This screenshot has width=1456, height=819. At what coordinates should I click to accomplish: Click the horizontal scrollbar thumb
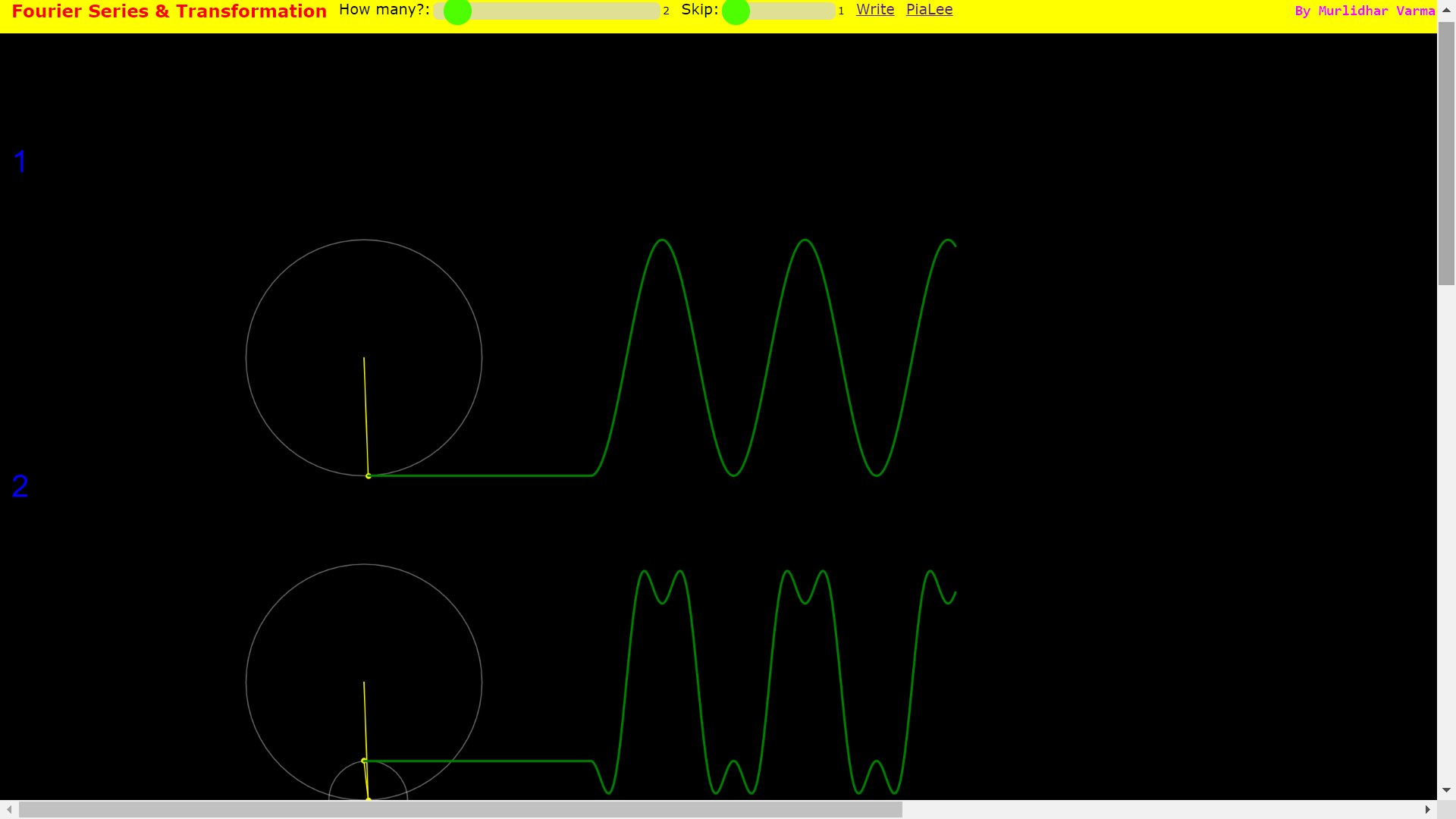click(x=460, y=810)
